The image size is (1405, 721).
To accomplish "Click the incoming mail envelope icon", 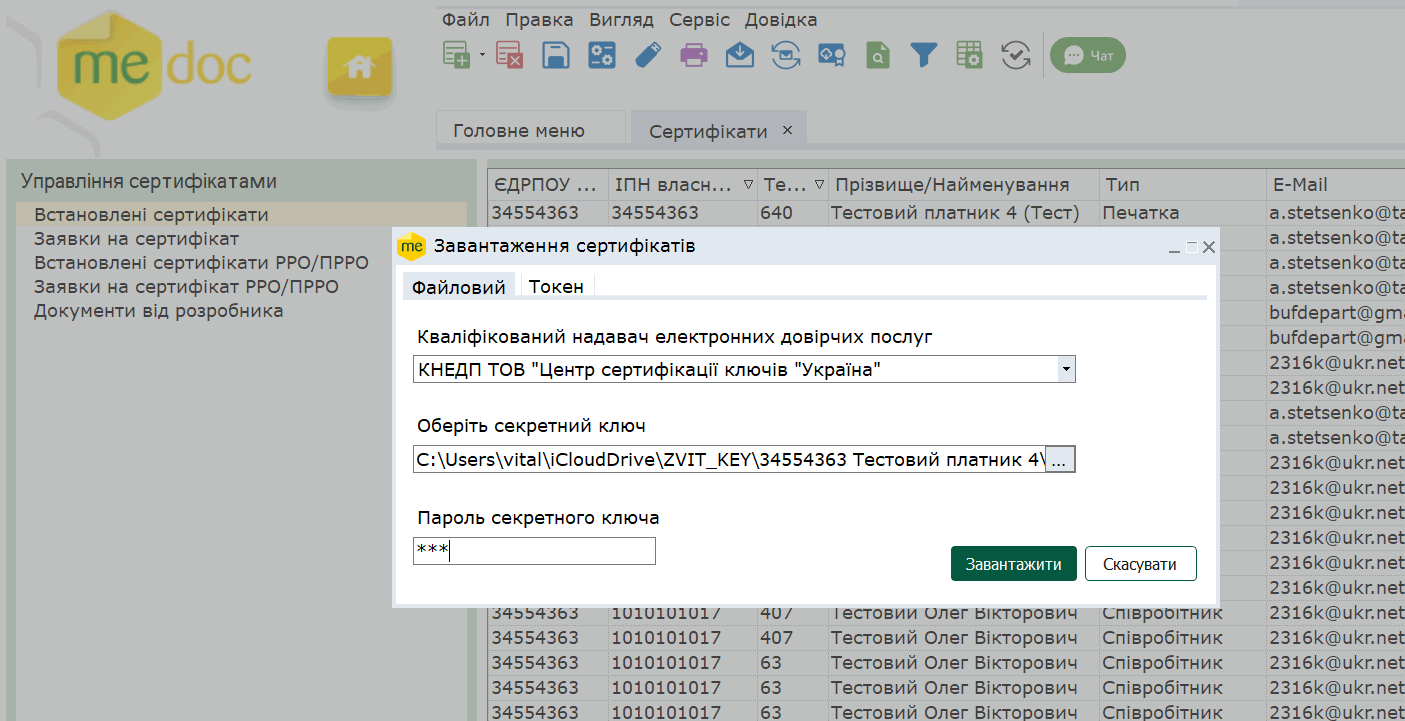I will [x=740, y=55].
